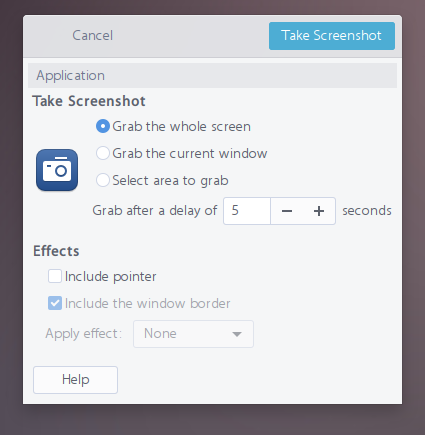Select Grab the whole screen radio button
The height and width of the screenshot is (435, 425).
pos(103,126)
